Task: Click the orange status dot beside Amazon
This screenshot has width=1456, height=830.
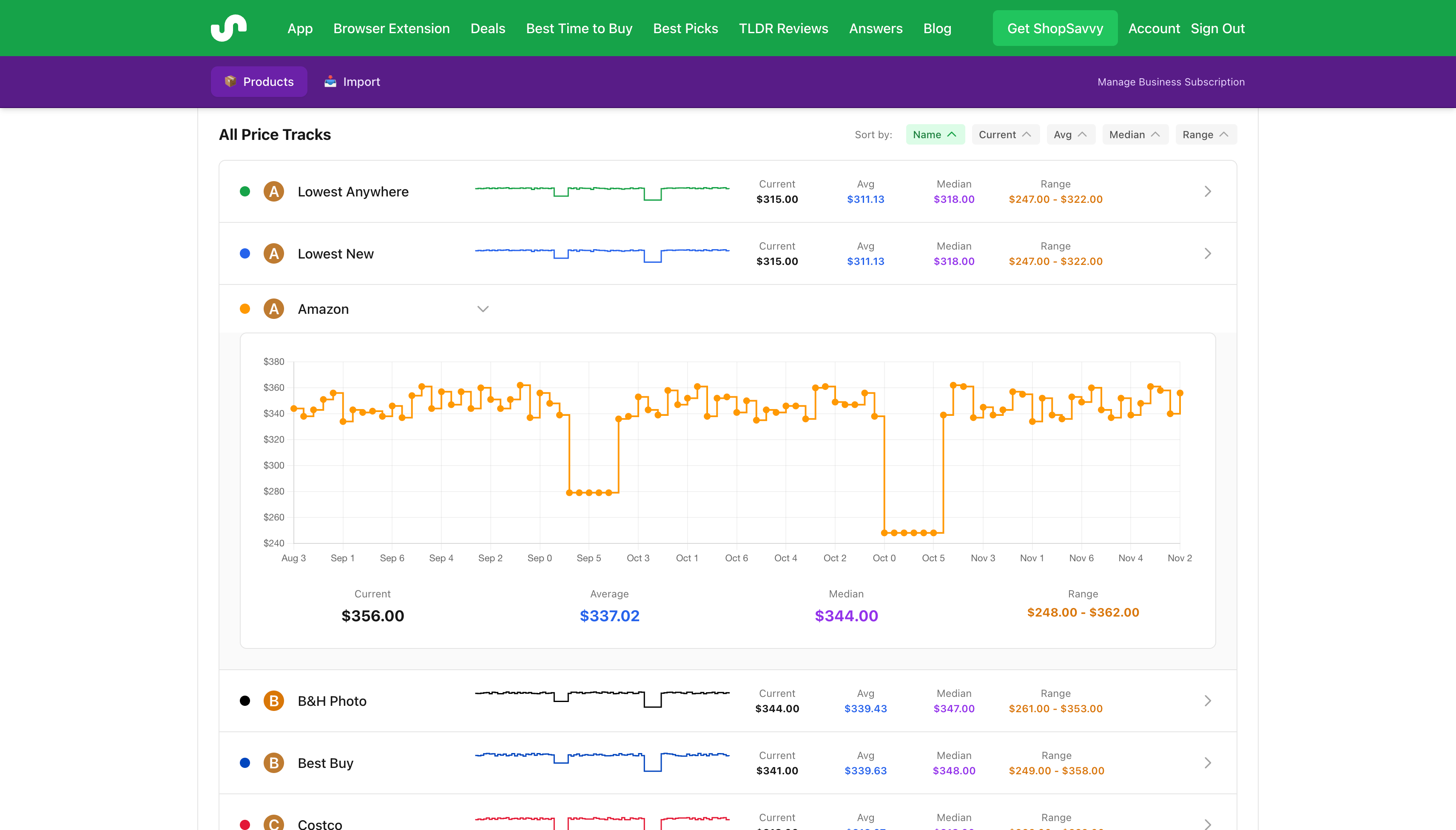Action: pos(245,308)
